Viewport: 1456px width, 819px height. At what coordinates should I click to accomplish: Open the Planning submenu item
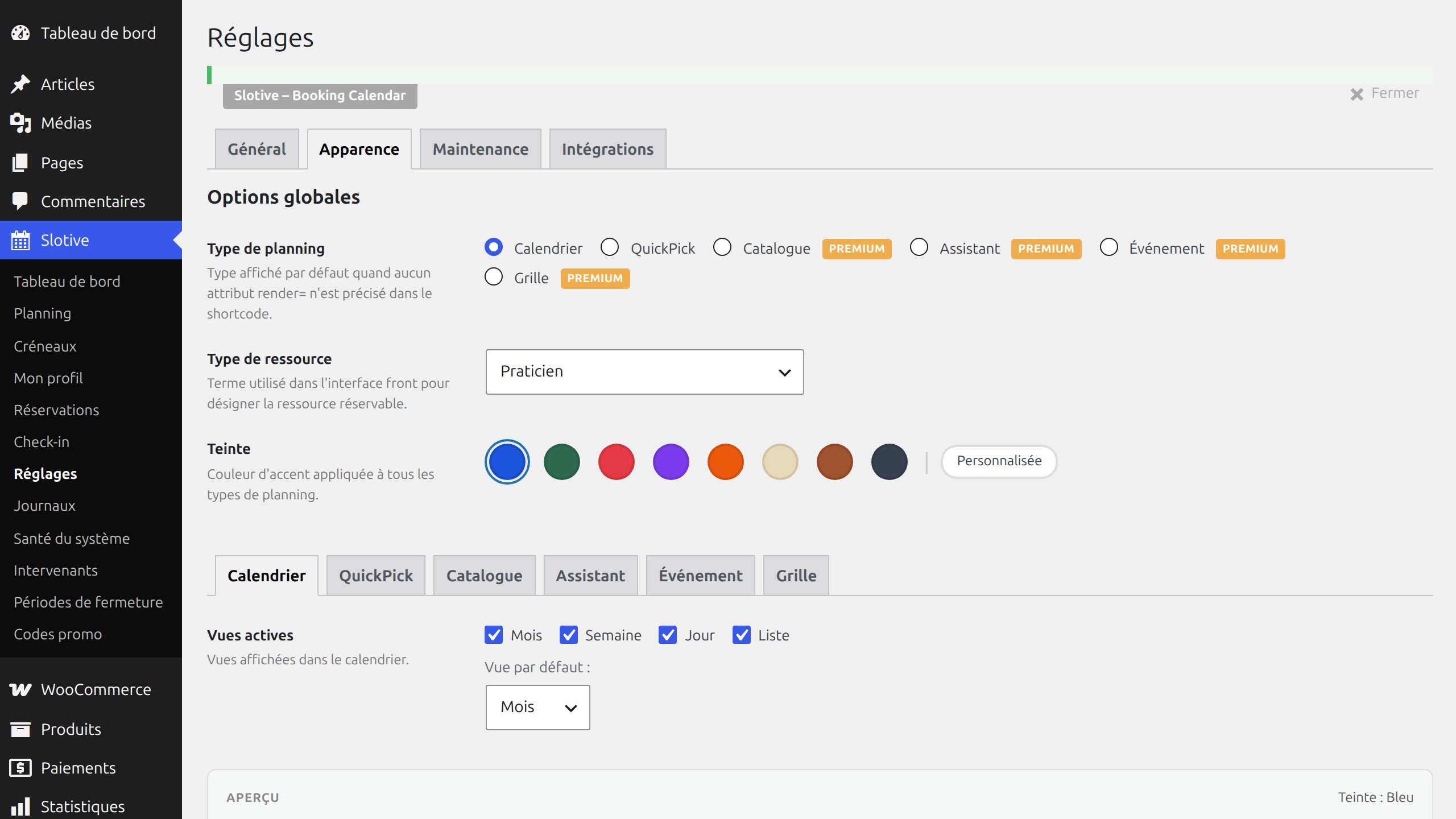point(43,313)
